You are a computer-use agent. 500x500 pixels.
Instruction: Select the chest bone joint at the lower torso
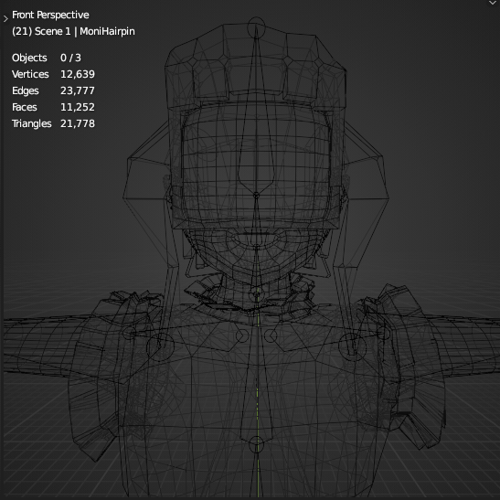tap(256, 444)
